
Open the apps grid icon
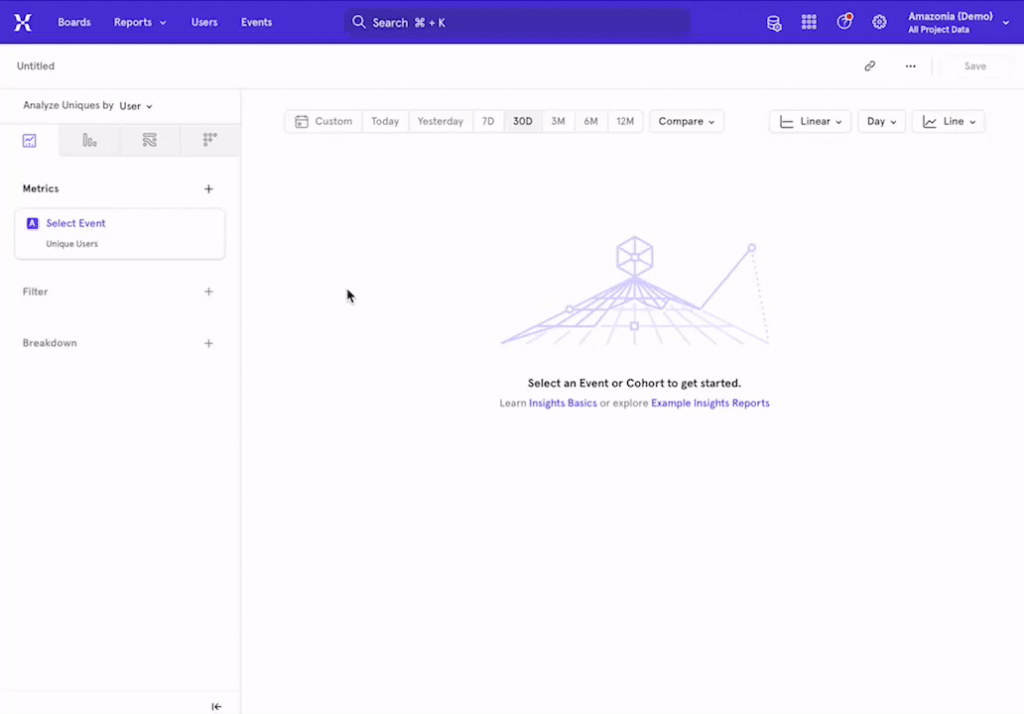[809, 22]
